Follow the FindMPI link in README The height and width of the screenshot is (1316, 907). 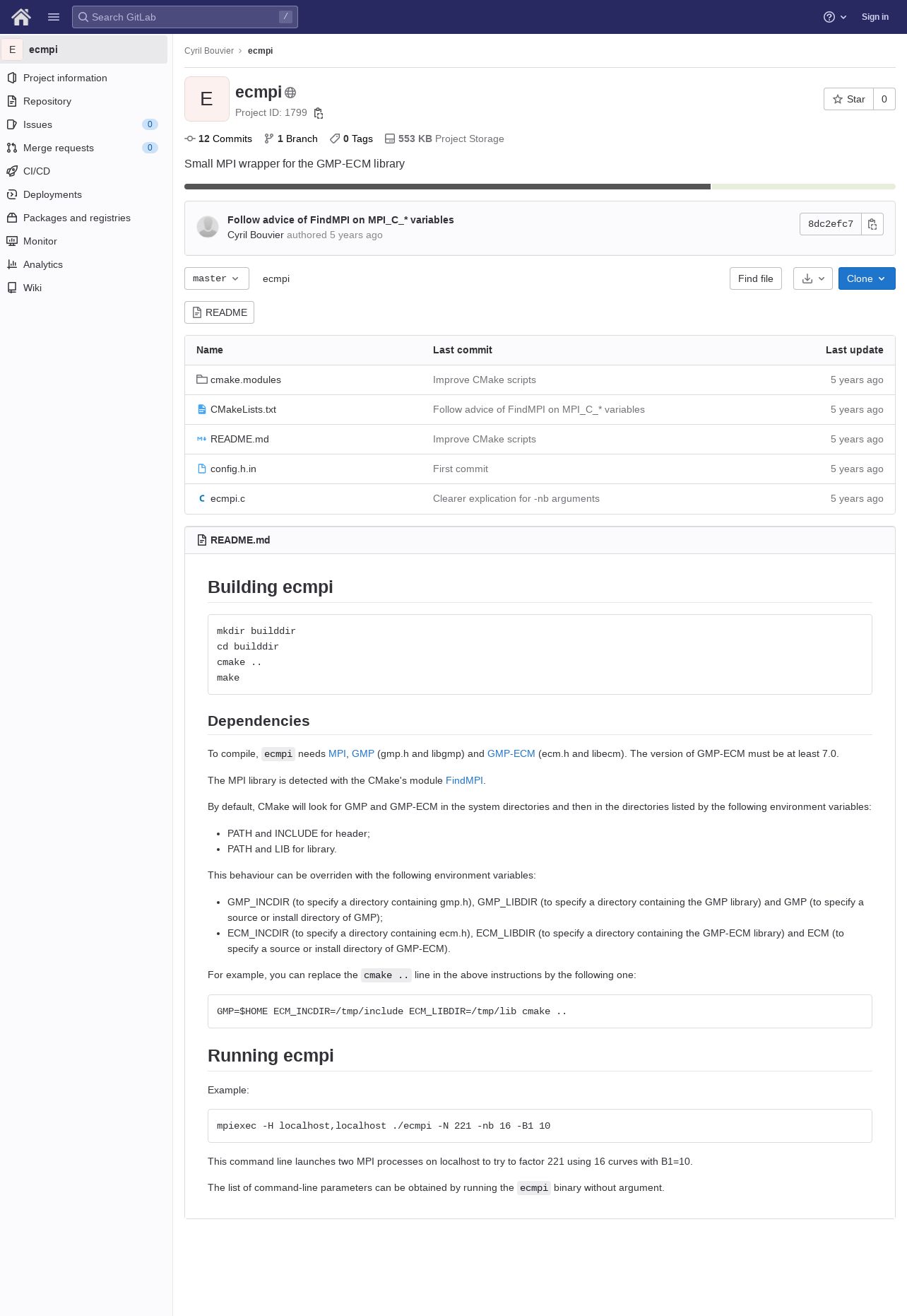point(464,780)
